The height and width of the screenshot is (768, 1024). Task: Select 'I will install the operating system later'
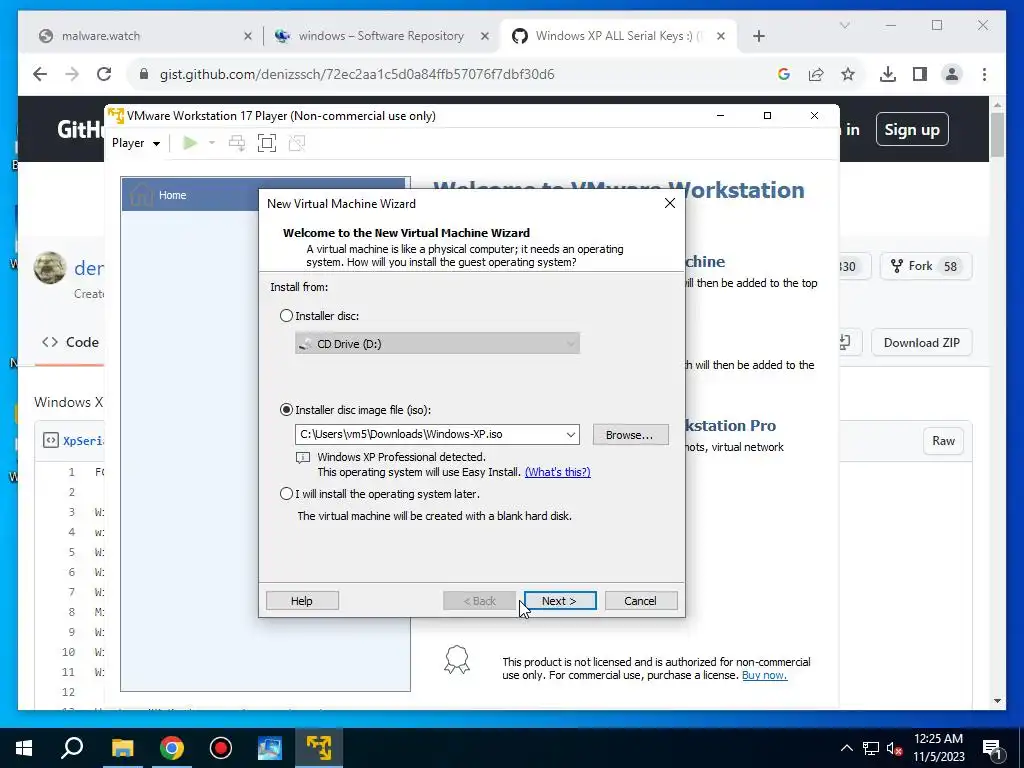286,494
